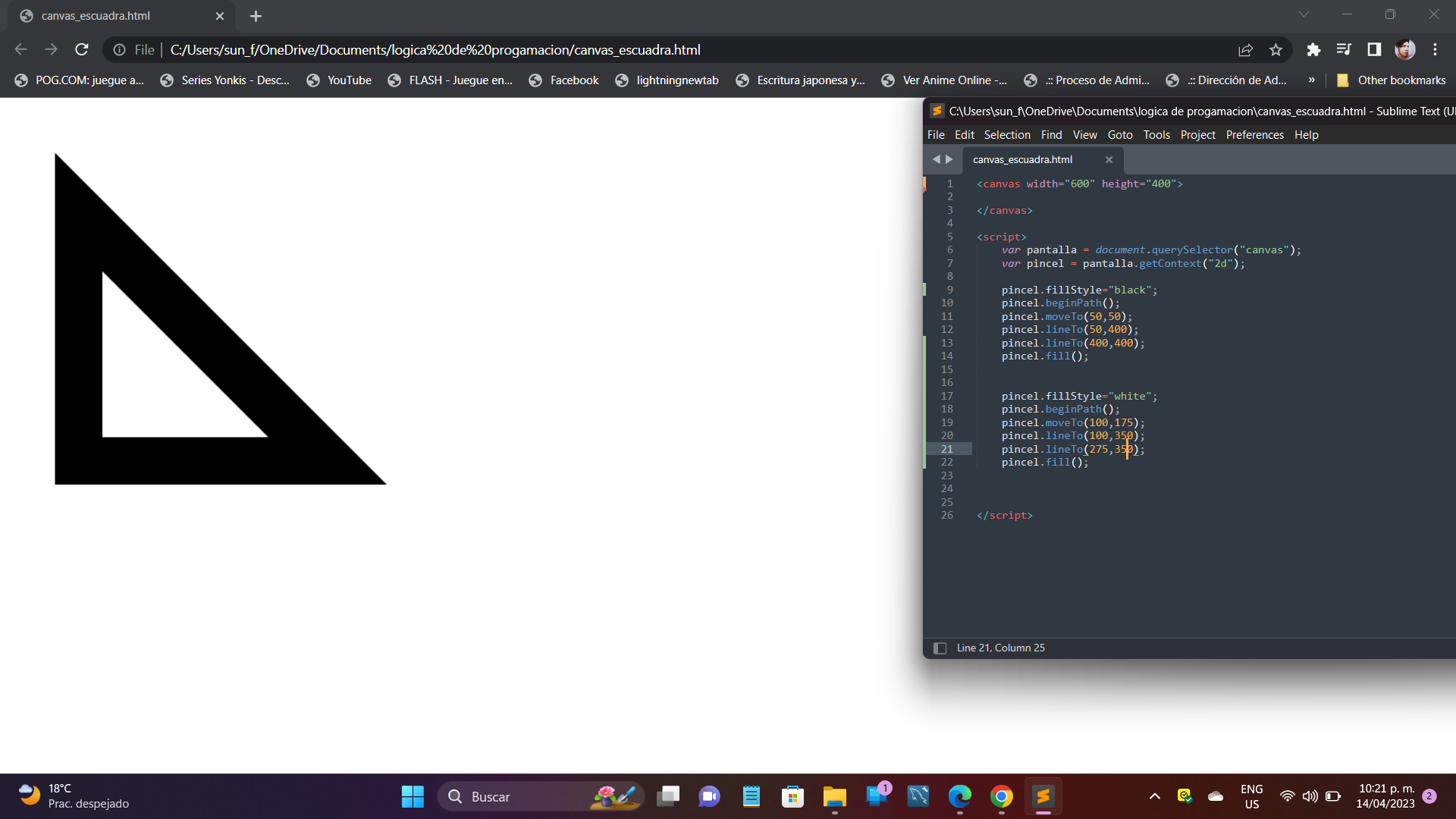Open Windows Start menu
The height and width of the screenshot is (819, 1456).
coord(413,796)
